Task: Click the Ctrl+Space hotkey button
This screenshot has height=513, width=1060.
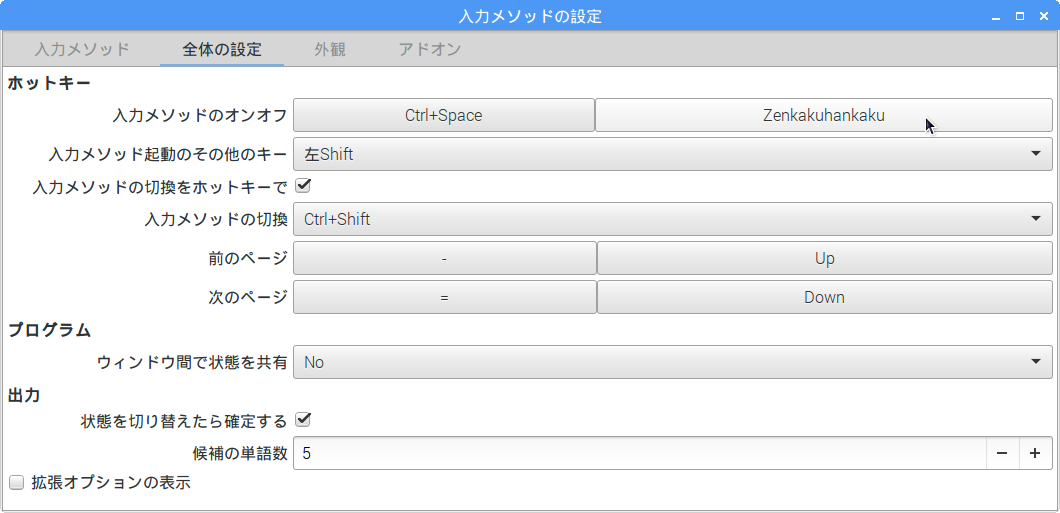Action: [443, 115]
